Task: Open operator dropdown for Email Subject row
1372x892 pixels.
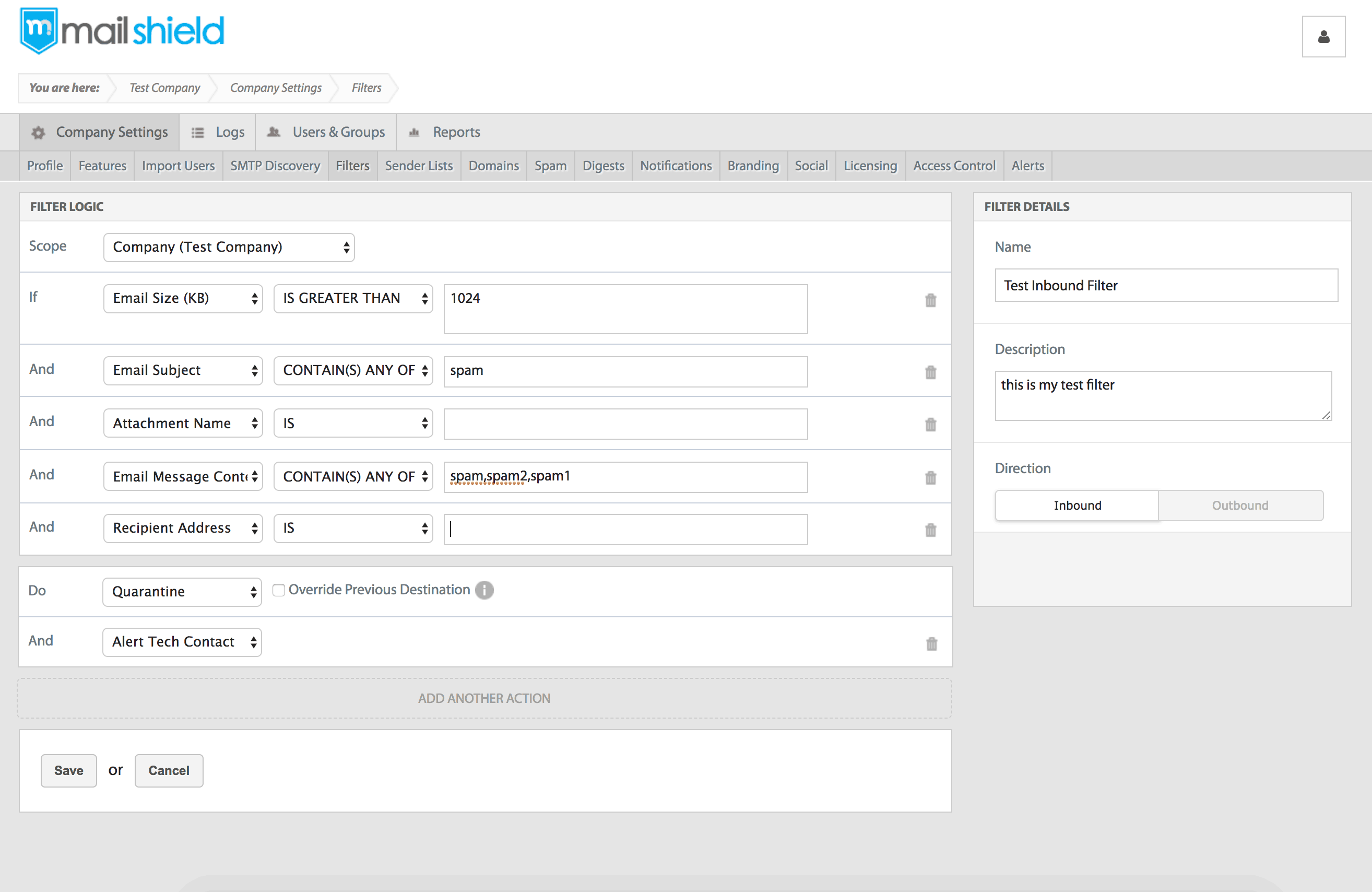Action: (x=353, y=370)
